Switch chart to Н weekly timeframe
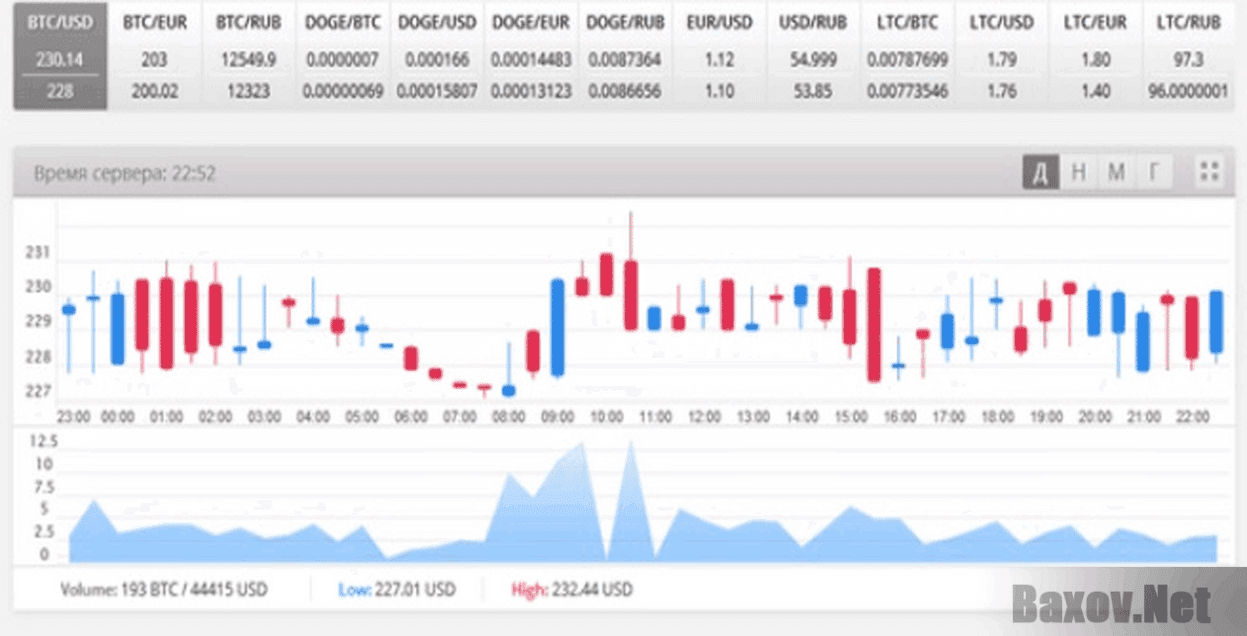The image size is (1247, 636). pyautogui.click(x=1078, y=172)
